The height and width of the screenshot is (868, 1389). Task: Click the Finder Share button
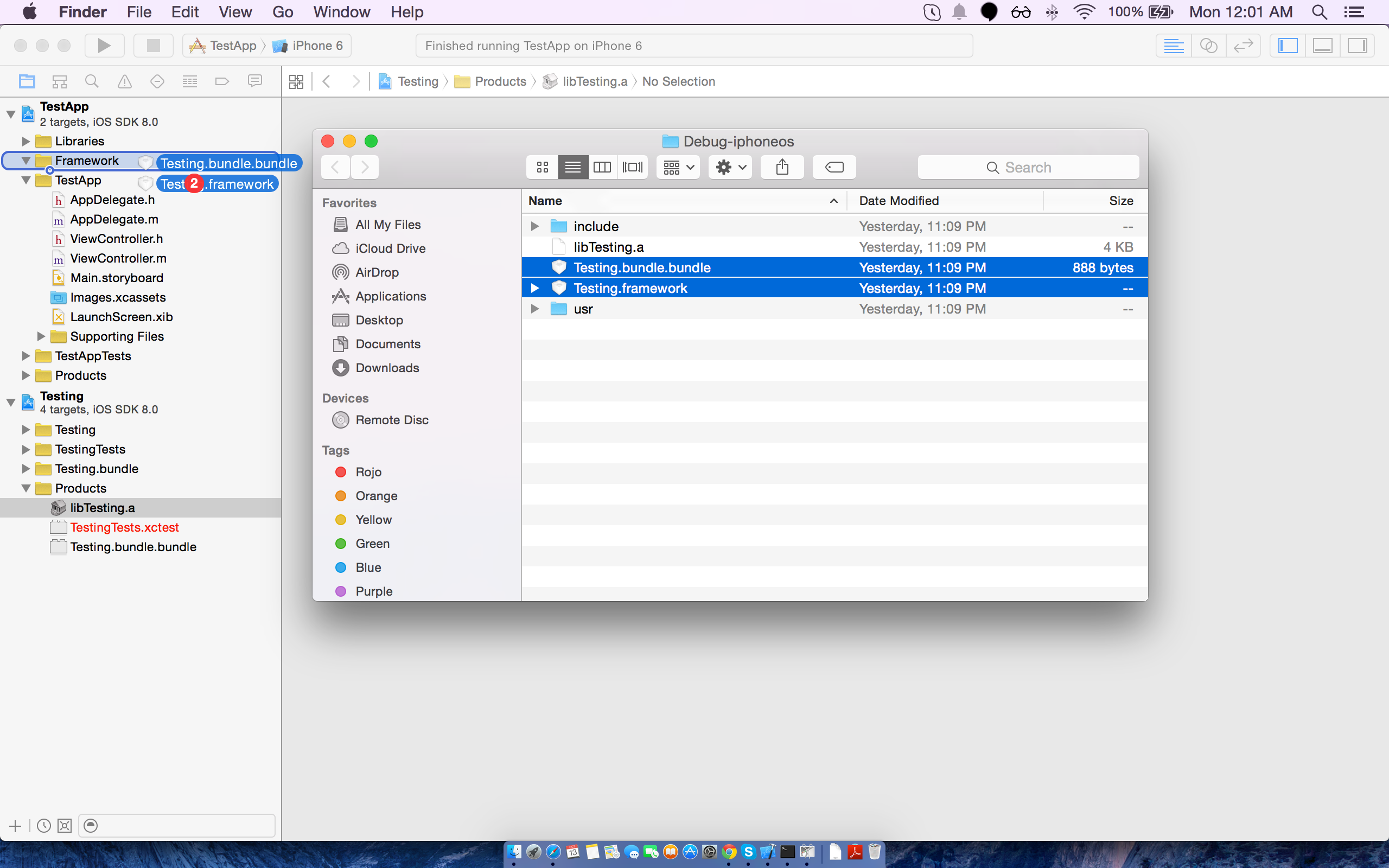click(x=782, y=167)
